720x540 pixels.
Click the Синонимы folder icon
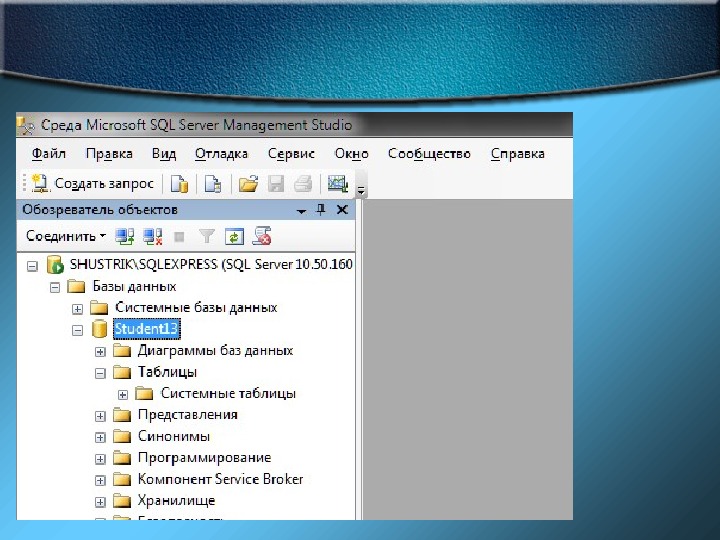tap(122, 436)
